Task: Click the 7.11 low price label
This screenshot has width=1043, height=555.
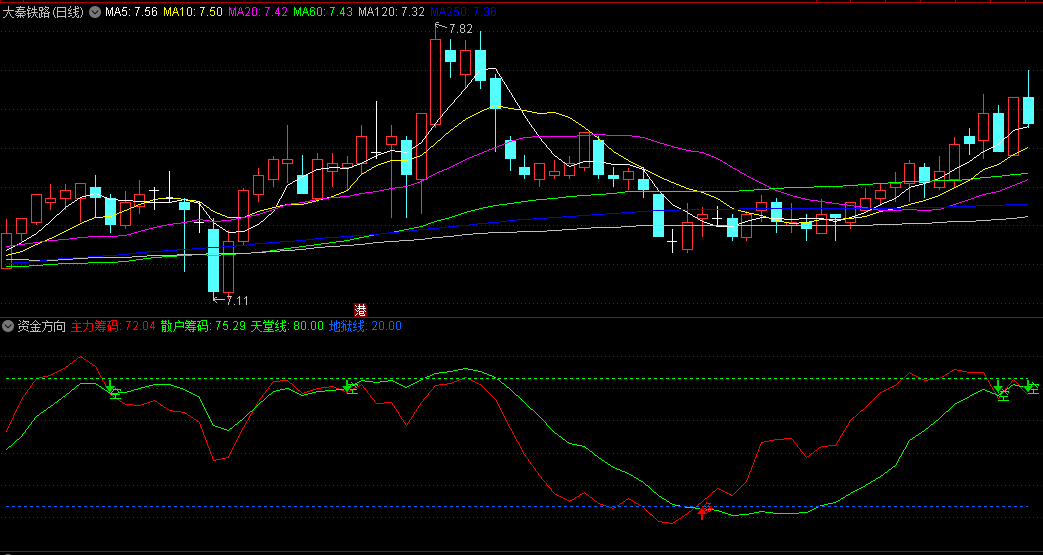Action: [237, 300]
